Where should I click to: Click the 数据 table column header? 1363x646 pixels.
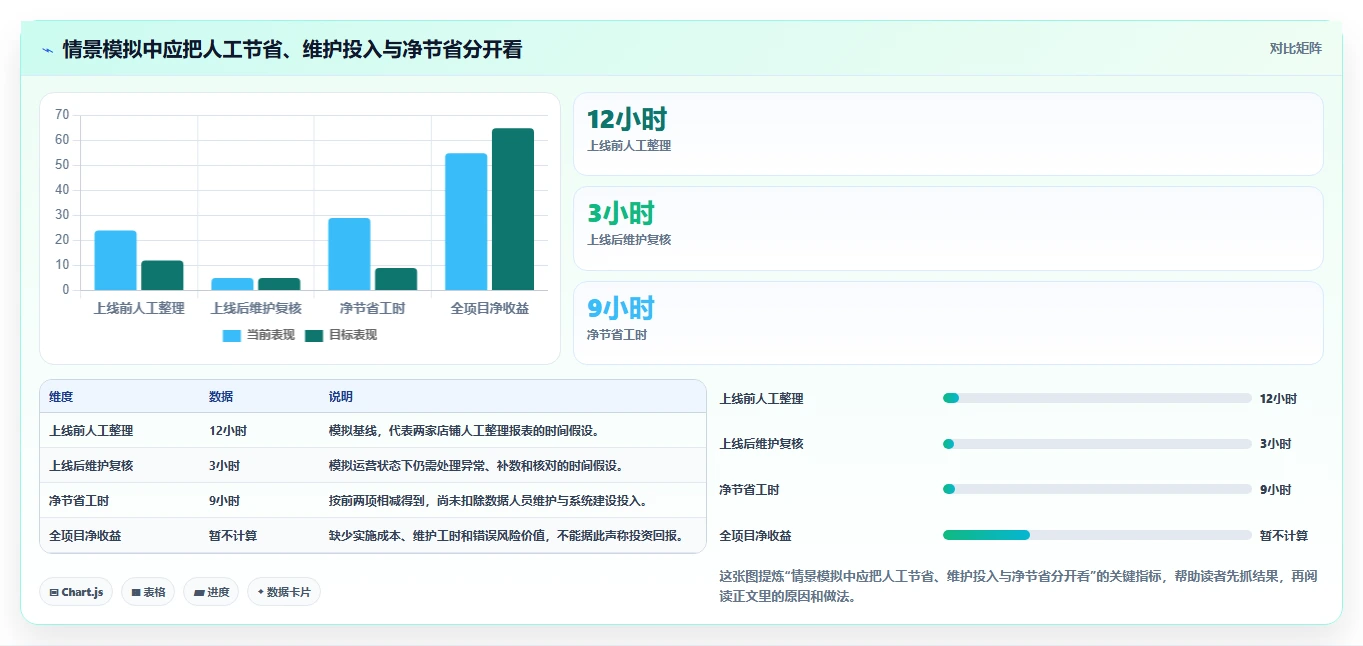(x=221, y=397)
